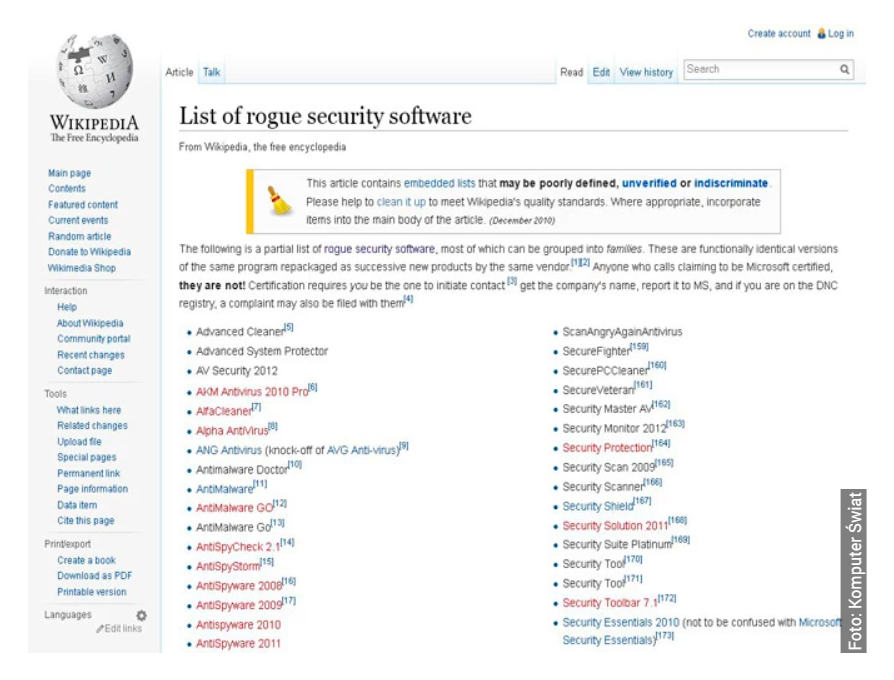894x680 pixels.
Task: Click Cite this page link
Action: (86, 520)
